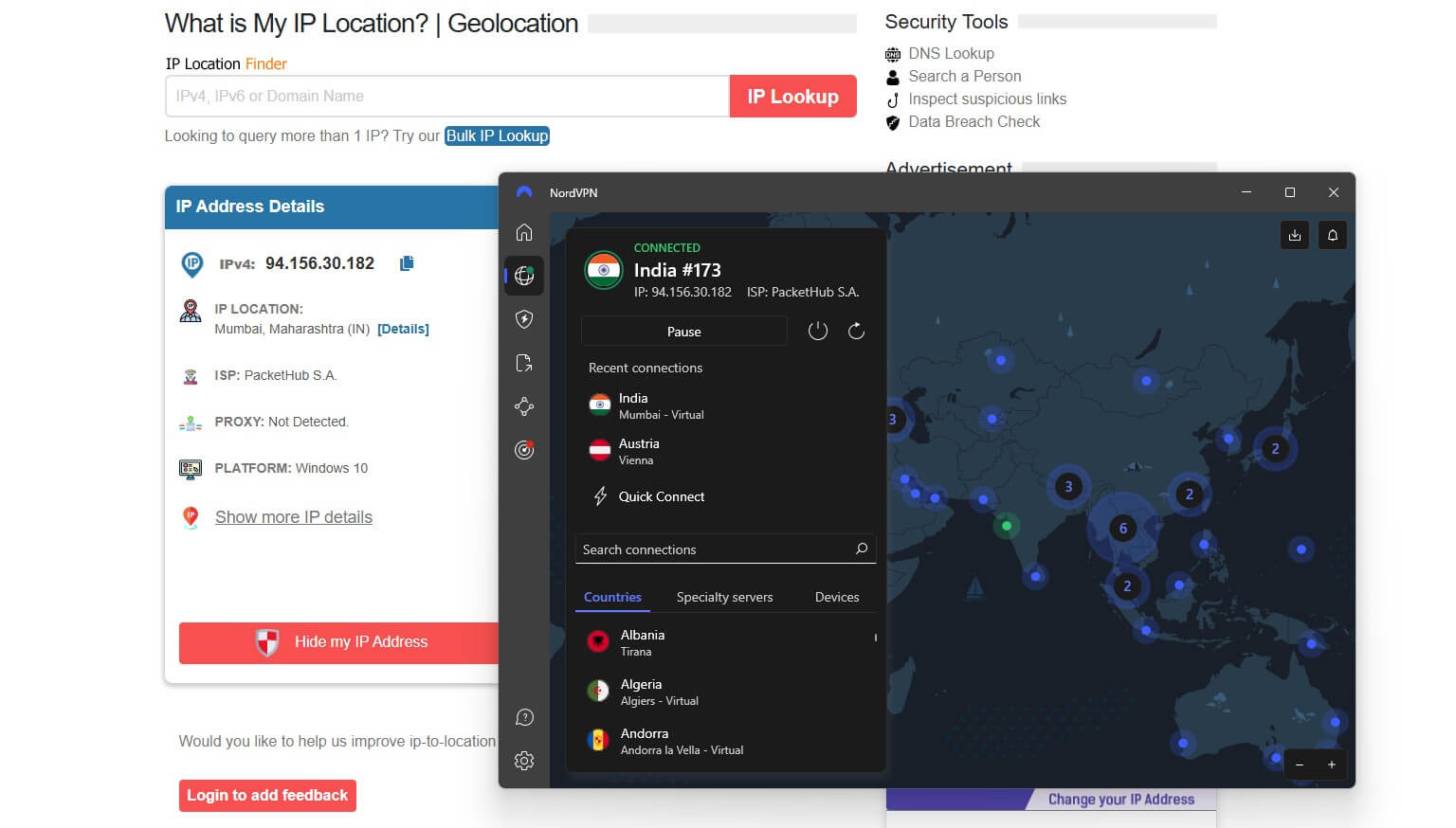This screenshot has height=828, width=1456.
Task: Click the Search connections field
Action: coord(725,549)
